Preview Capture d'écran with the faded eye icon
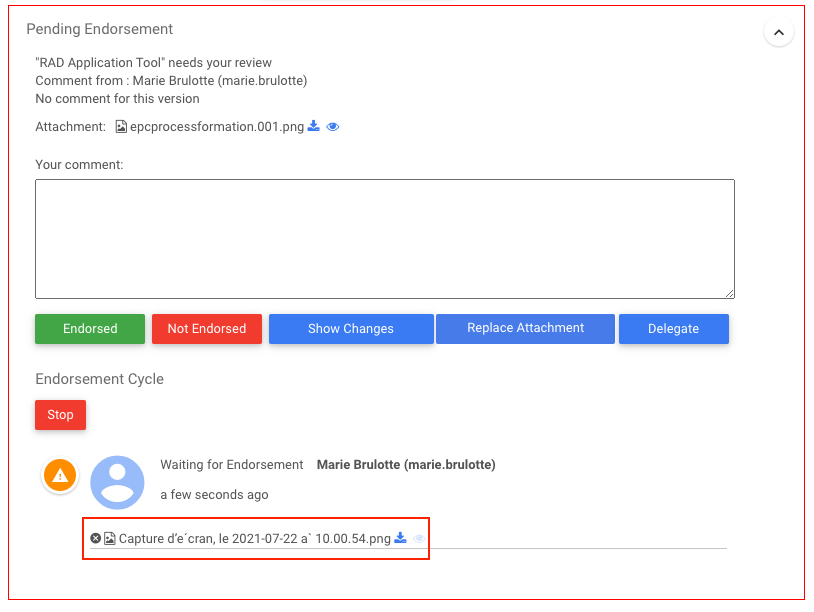814x612 pixels. [419, 538]
